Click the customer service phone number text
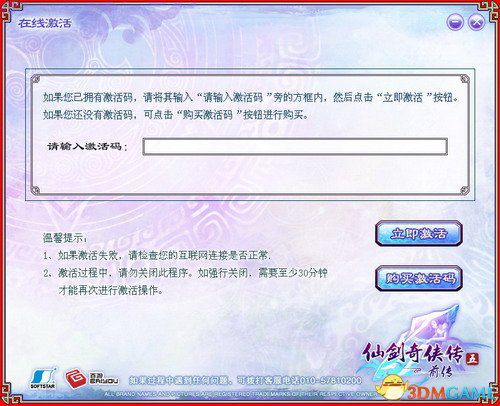This screenshot has width=500, height=406. (245, 380)
